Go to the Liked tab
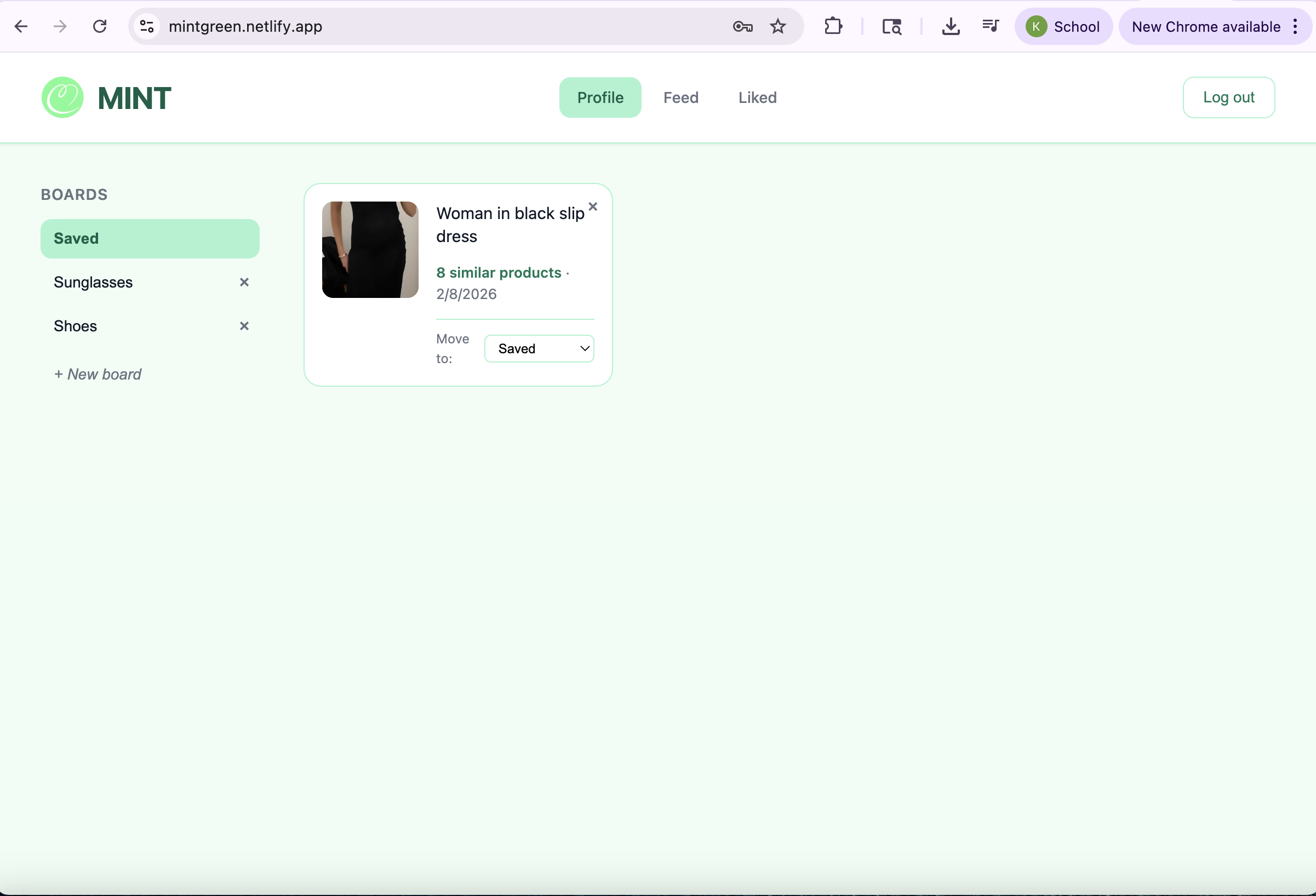Image resolution: width=1316 pixels, height=896 pixels. pos(757,97)
